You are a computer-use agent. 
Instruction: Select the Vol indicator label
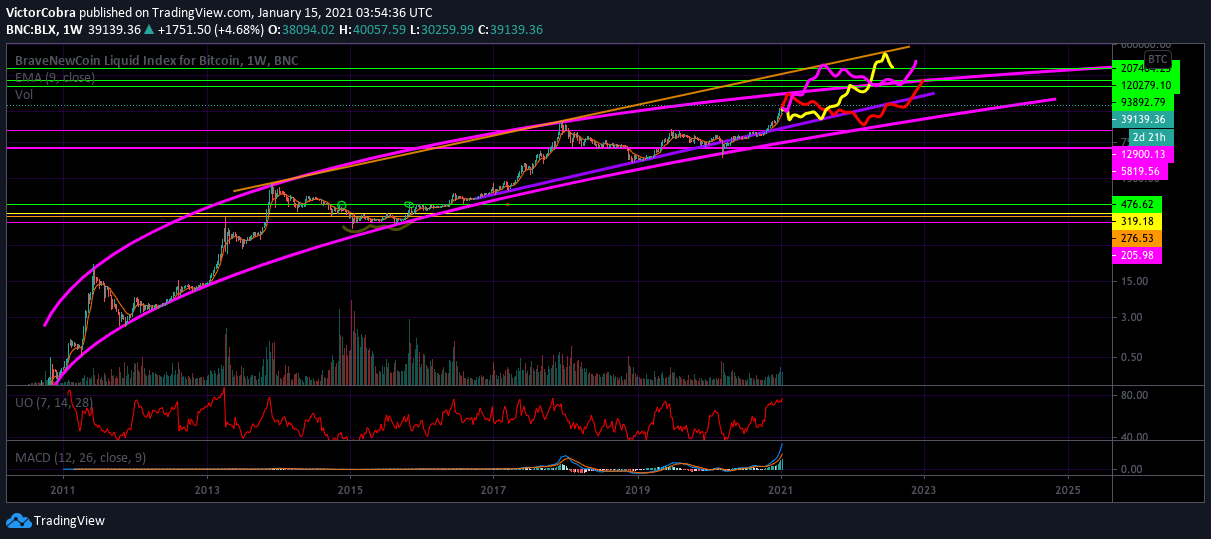tap(22, 94)
